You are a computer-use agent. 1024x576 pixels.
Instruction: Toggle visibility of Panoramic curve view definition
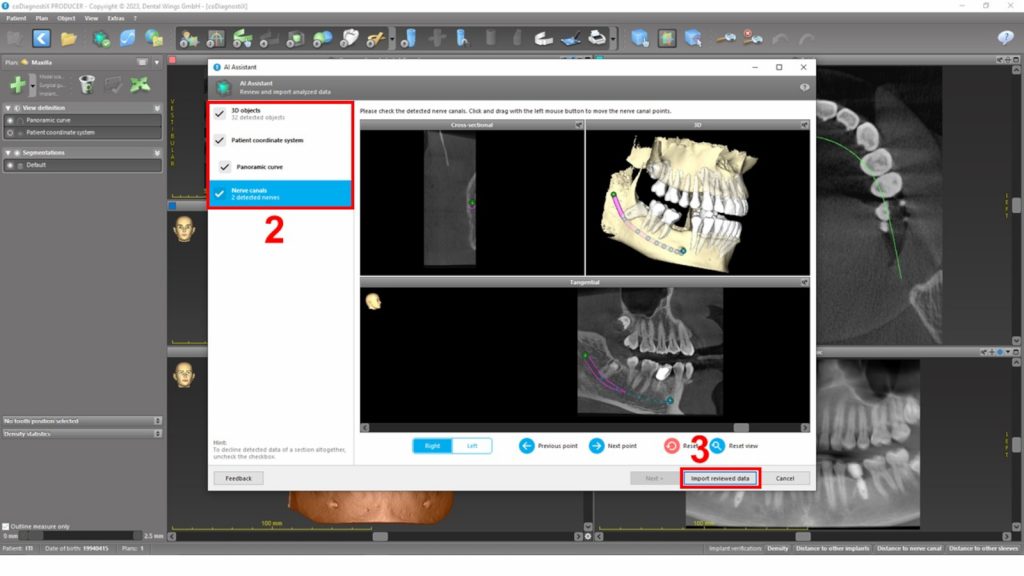pyautogui.click(x=10, y=121)
